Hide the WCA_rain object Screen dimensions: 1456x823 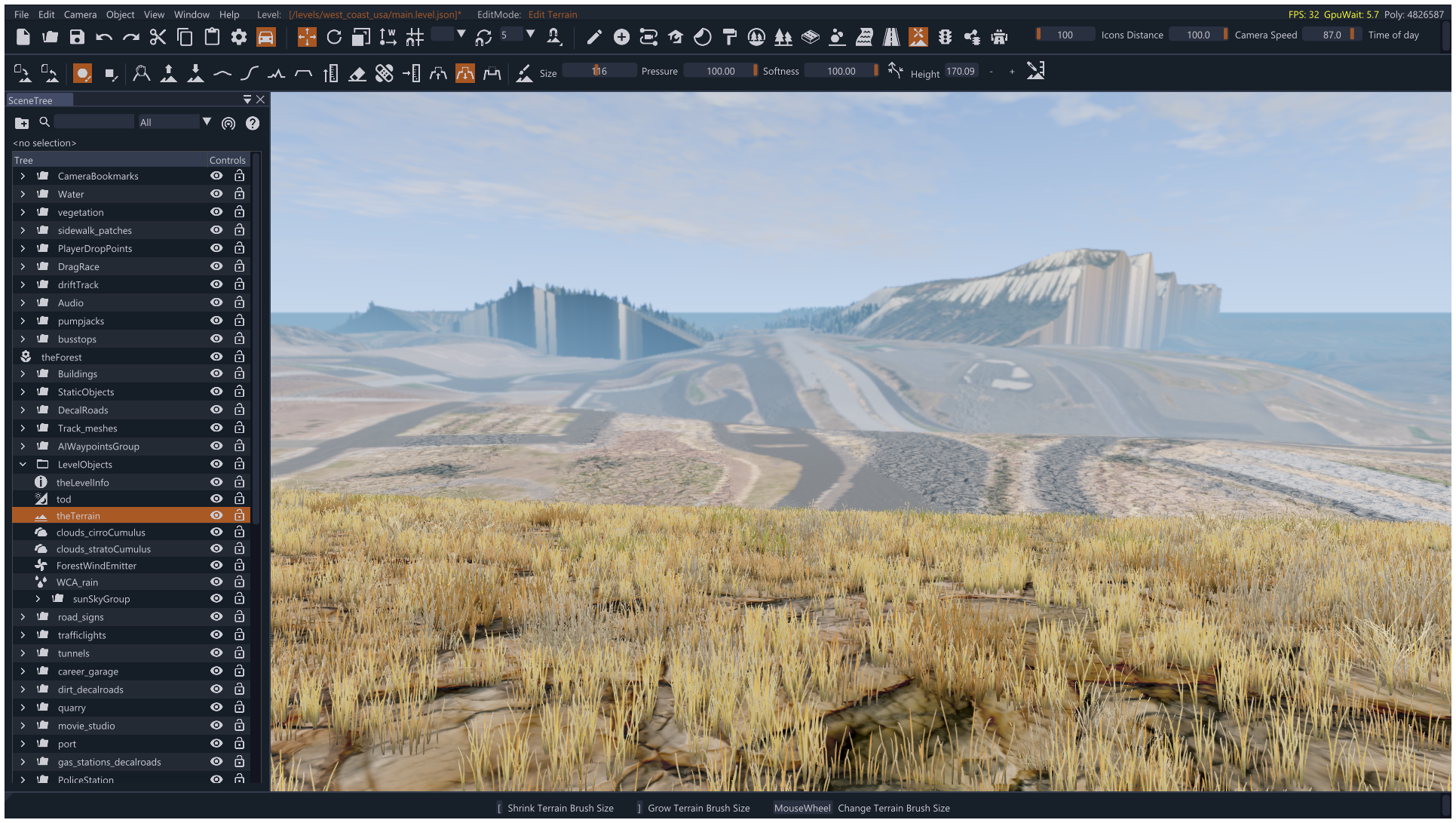pyautogui.click(x=216, y=582)
